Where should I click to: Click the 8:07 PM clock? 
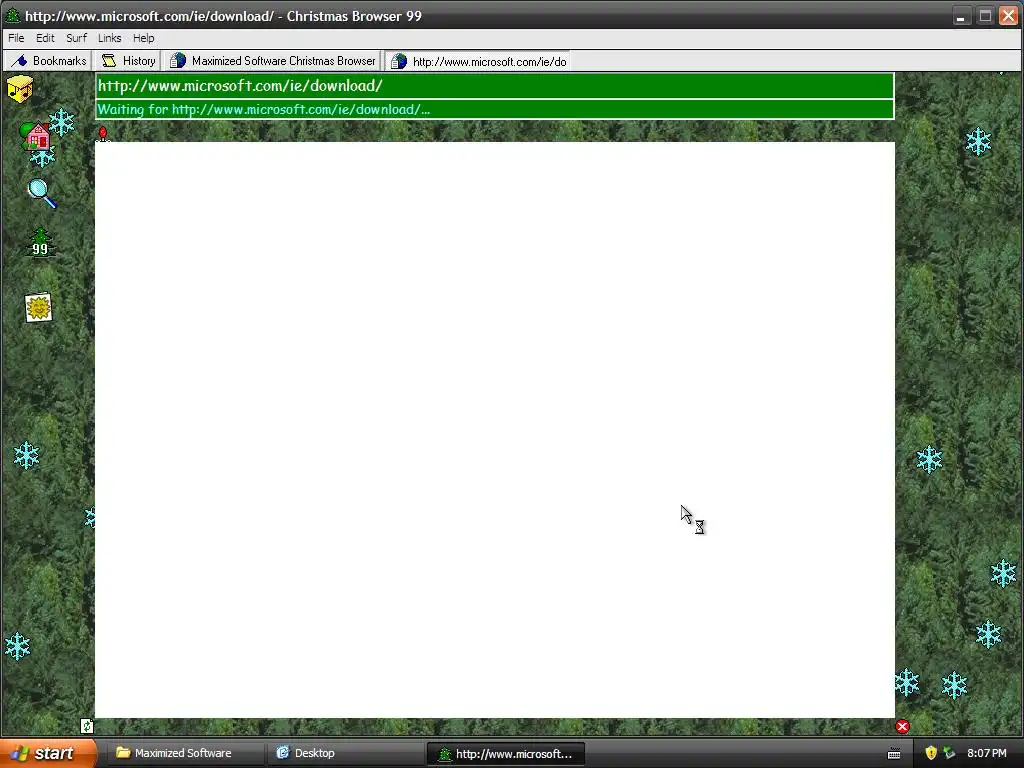[x=987, y=753]
